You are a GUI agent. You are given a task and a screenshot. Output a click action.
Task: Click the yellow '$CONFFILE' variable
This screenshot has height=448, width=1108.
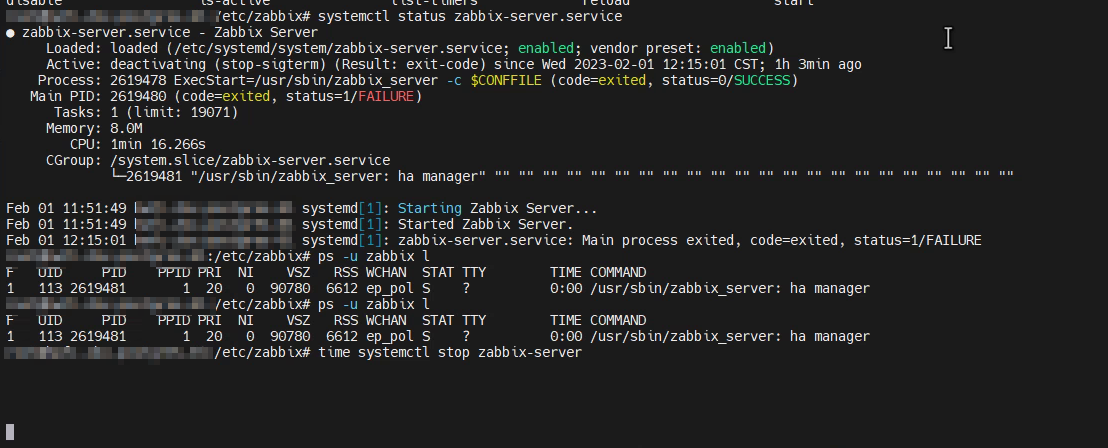click(506, 81)
